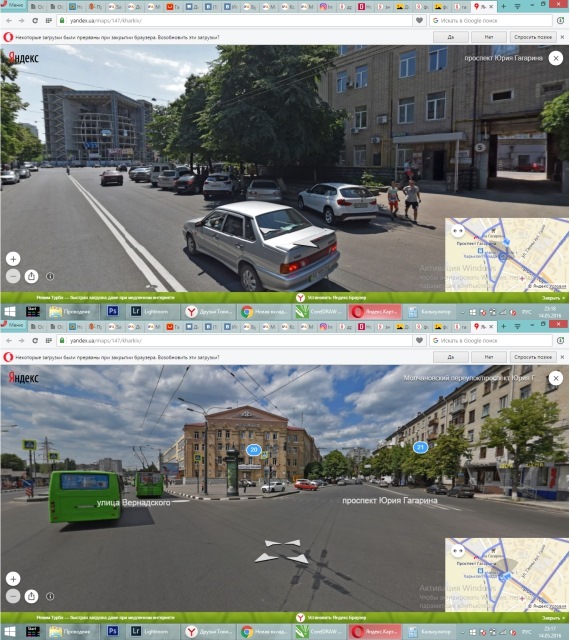Screen dimensions: 570x640
Task: Click Да in the upper downloads prompt
Action: [450, 37]
